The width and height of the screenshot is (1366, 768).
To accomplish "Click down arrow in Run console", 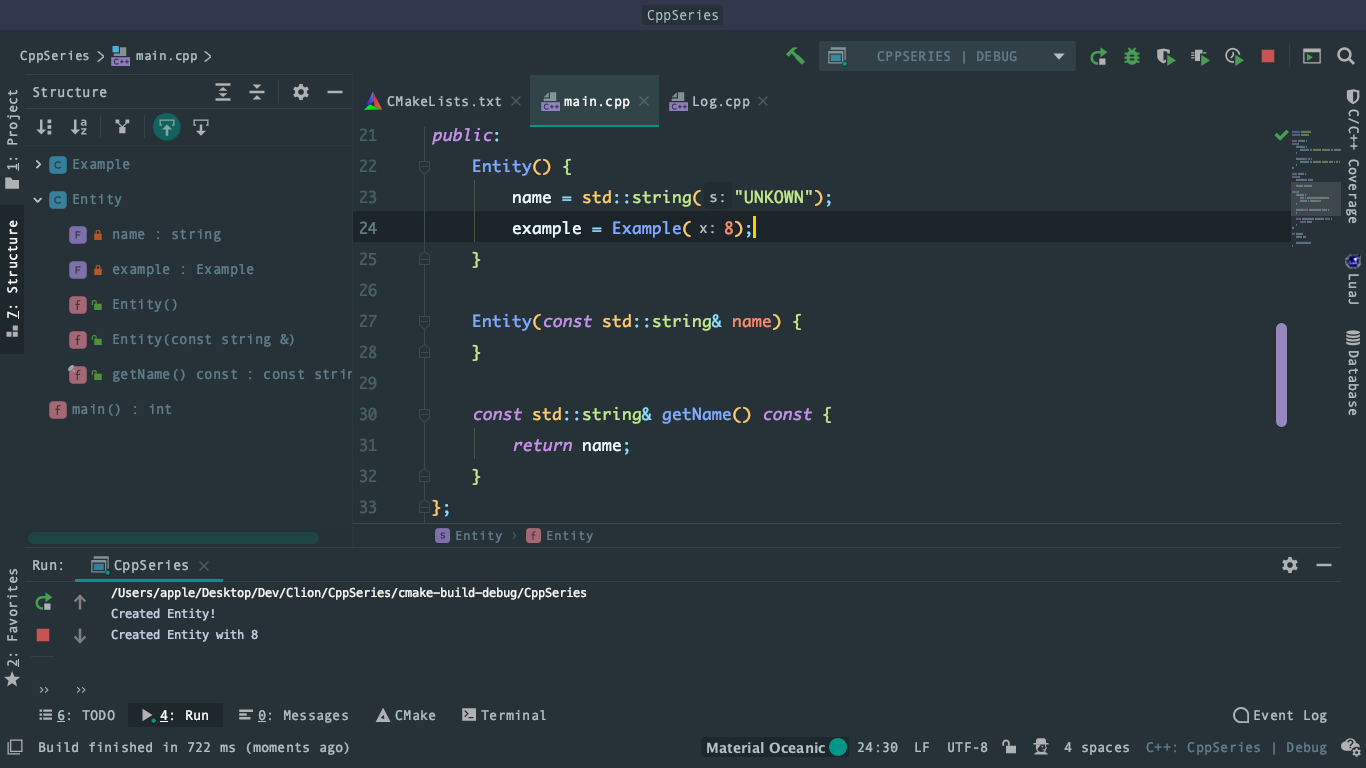I will (80, 635).
